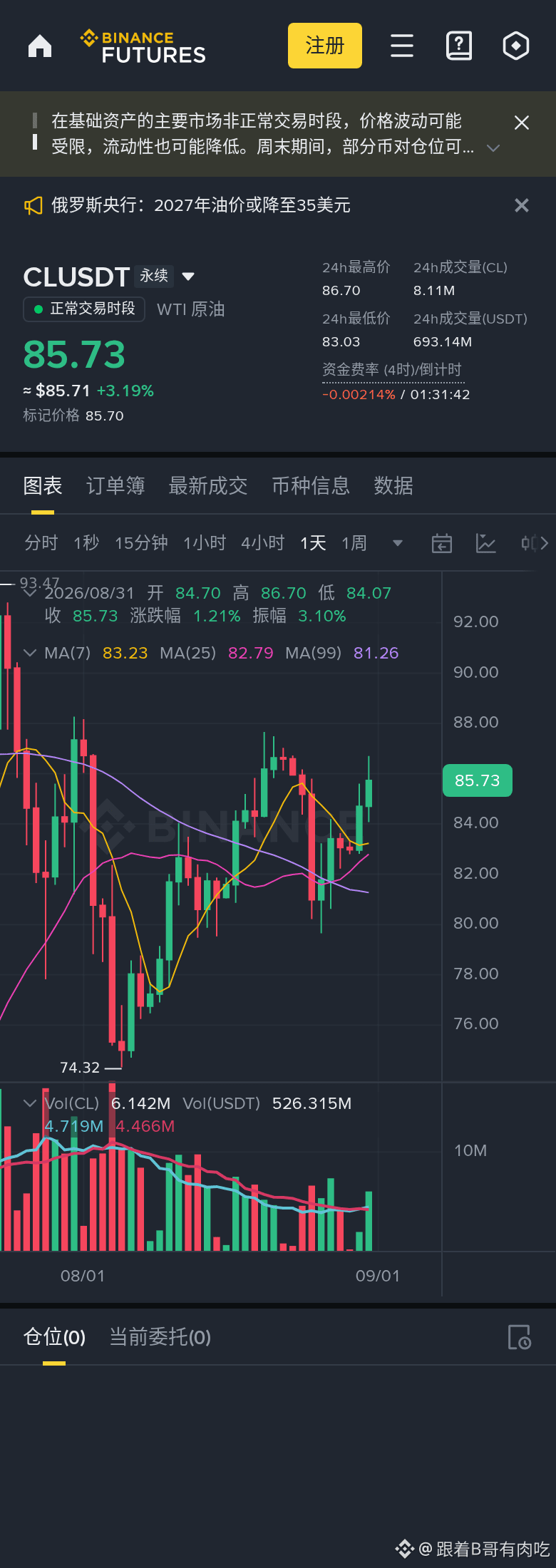Click the 10M volume axis label
The image size is (556, 1568).
pyautogui.click(x=470, y=1150)
